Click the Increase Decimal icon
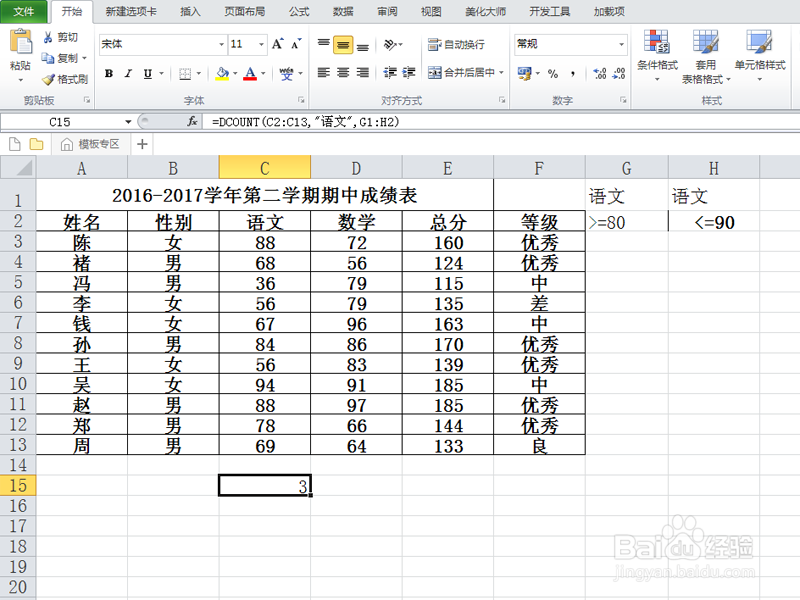Viewport: 800px width, 600px height. coord(600,73)
